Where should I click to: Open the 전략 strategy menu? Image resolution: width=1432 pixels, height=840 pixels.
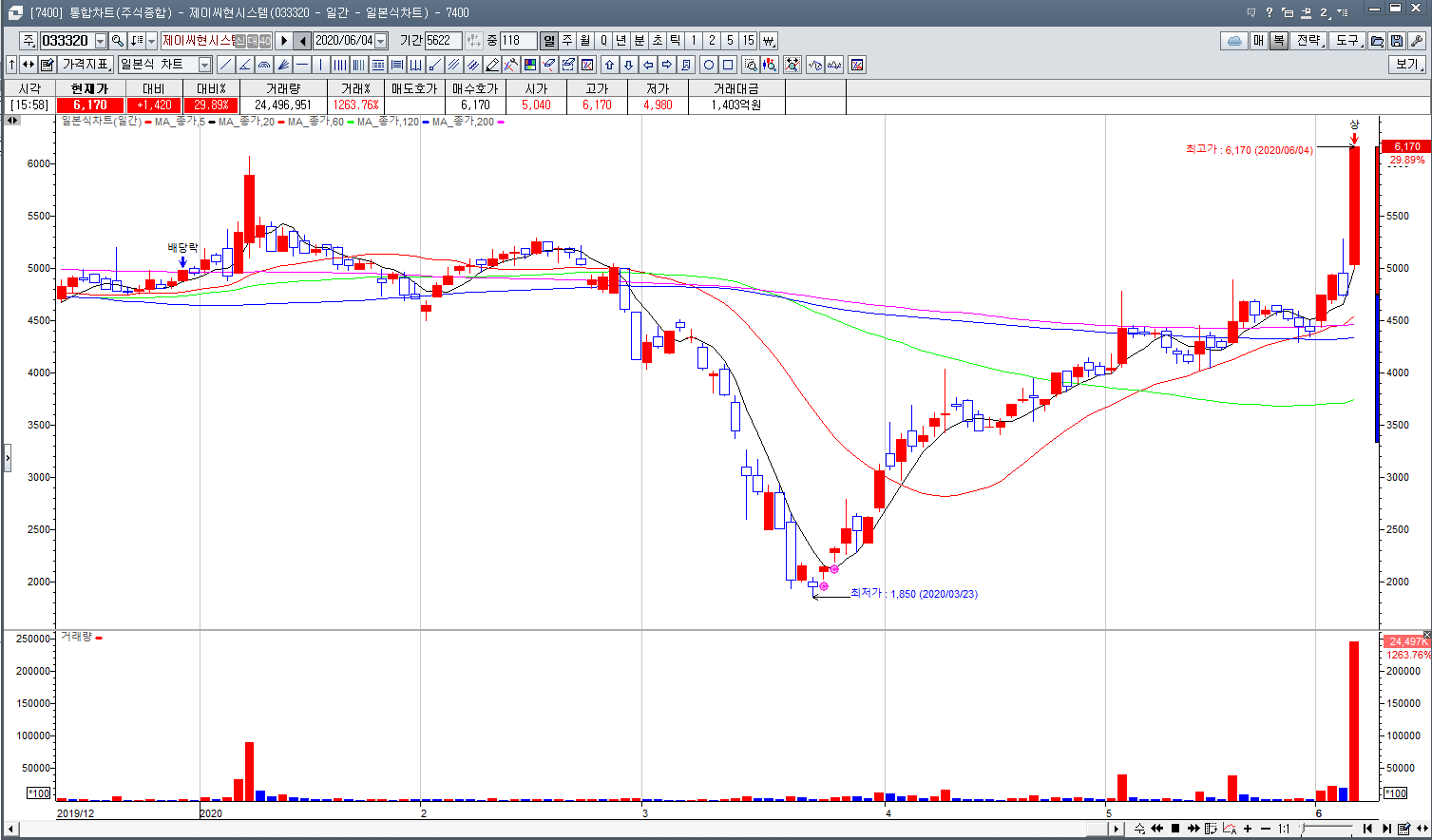coord(1310,41)
